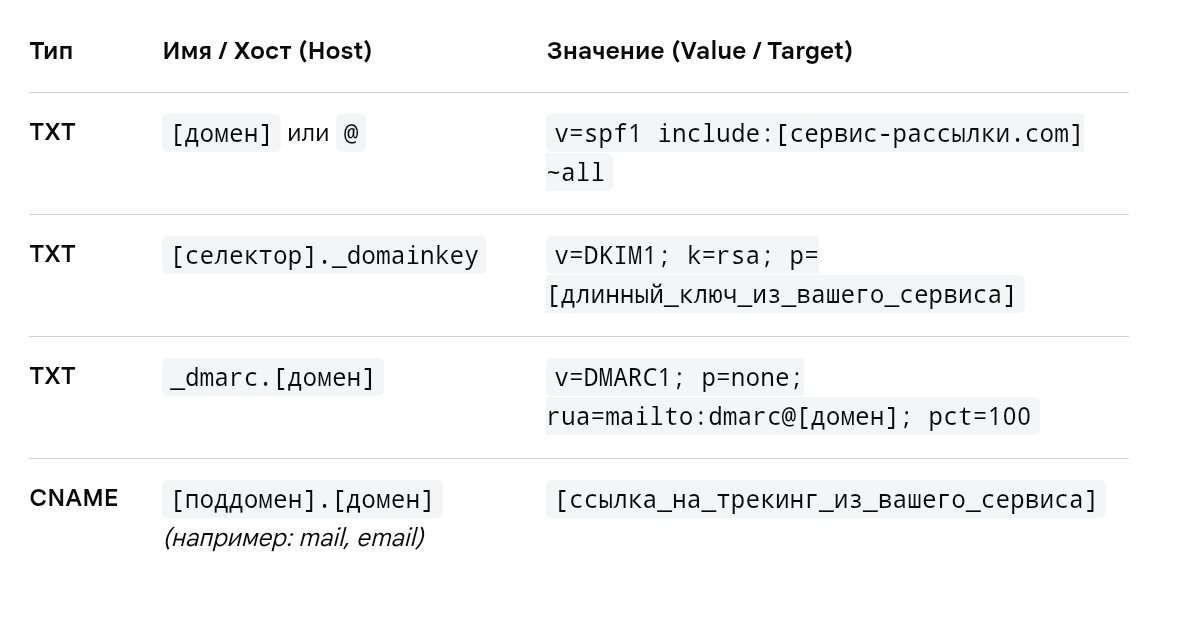Click the '~all' code snippet
The width and height of the screenshot is (1200, 624).
578,172
